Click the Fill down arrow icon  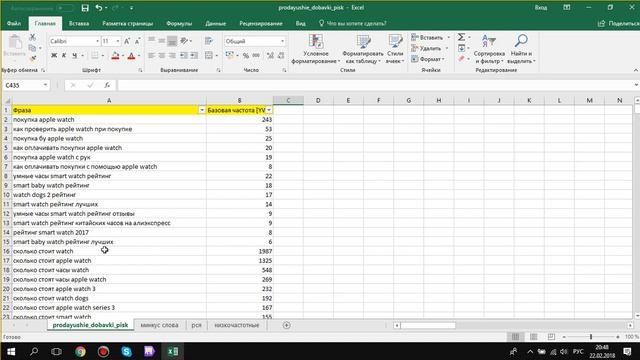(461, 48)
